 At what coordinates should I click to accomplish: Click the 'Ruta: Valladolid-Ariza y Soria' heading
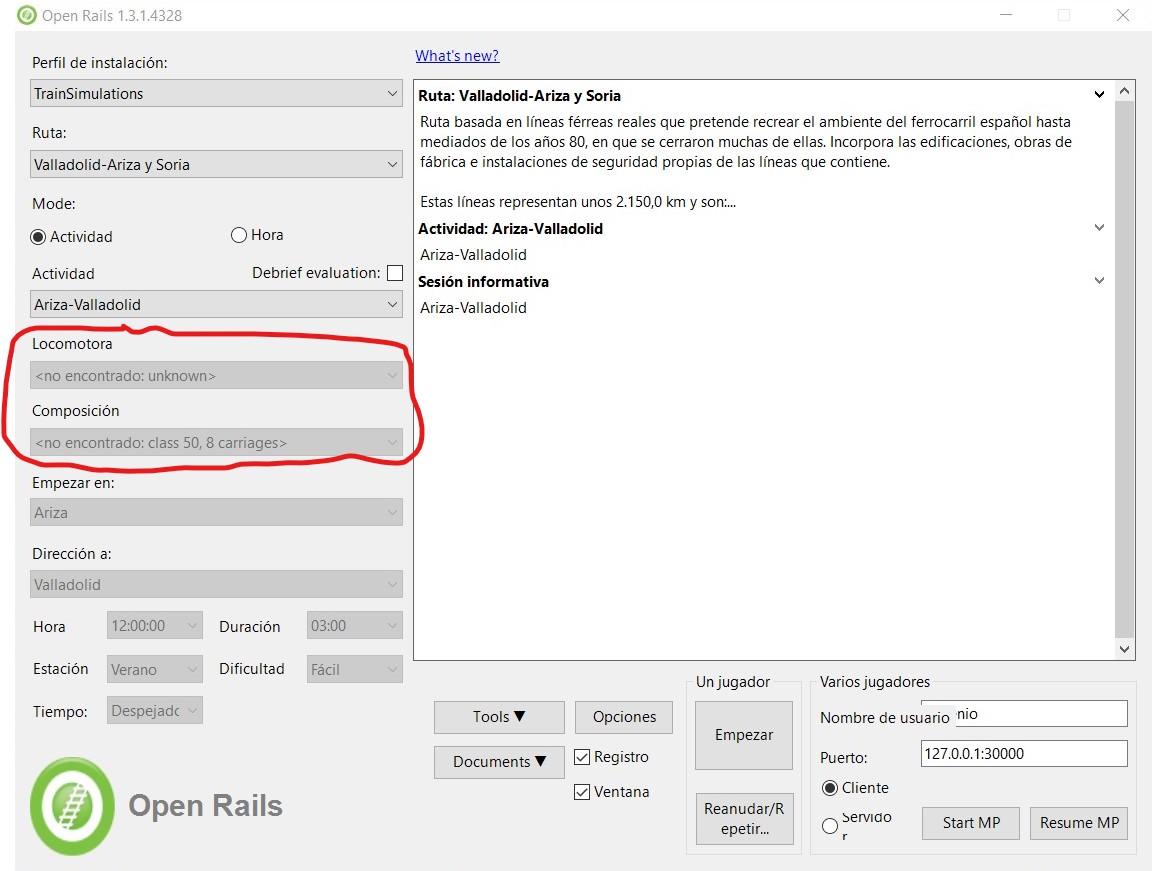point(519,95)
